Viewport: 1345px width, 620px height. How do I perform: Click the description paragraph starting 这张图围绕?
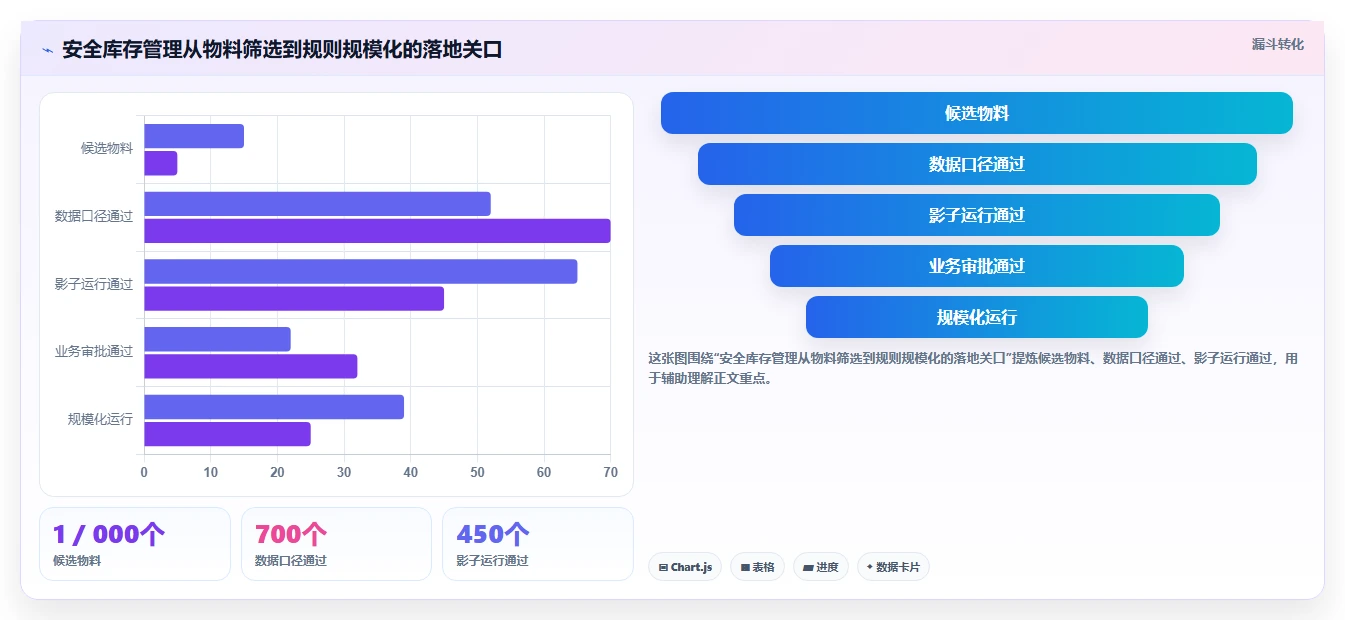pyautogui.click(x=973, y=368)
